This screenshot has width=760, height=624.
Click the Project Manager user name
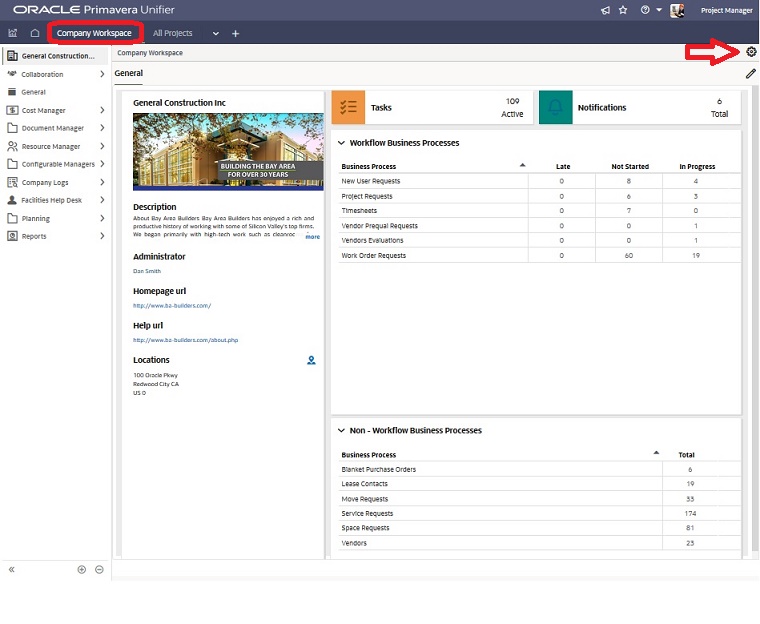(727, 10)
